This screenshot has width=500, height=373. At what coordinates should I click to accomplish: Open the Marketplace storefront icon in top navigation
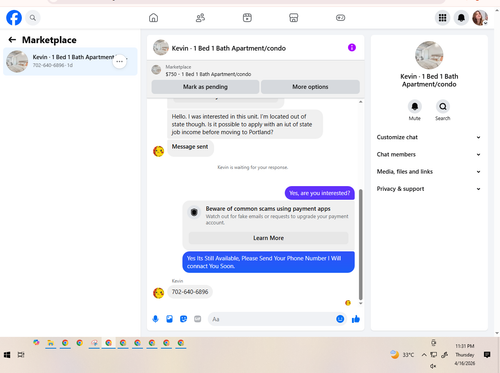tap(294, 18)
